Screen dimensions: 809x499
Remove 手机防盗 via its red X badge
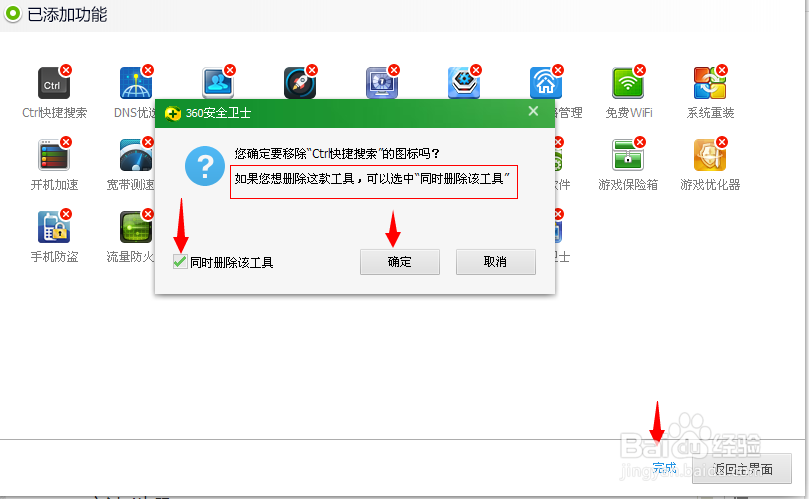click(66, 214)
